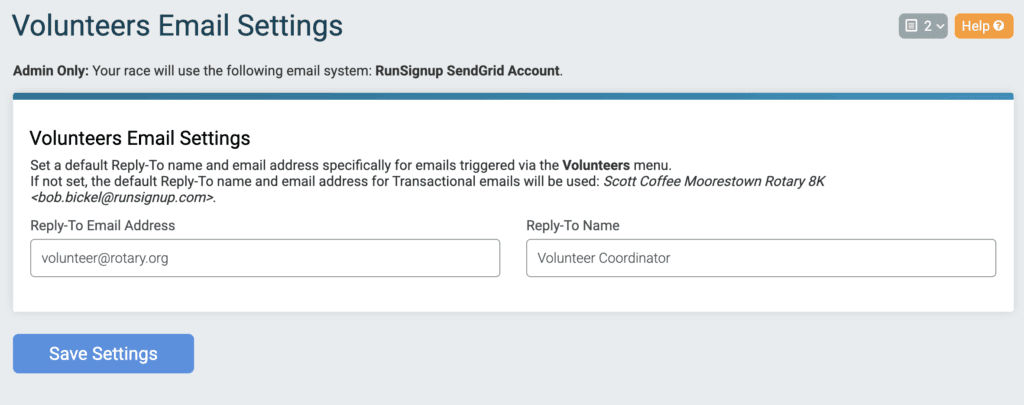Click the bold RunSignup SendGrid Account text
Image resolution: width=1024 pixels, height=405 pixels.
click(x=468, y=70)
